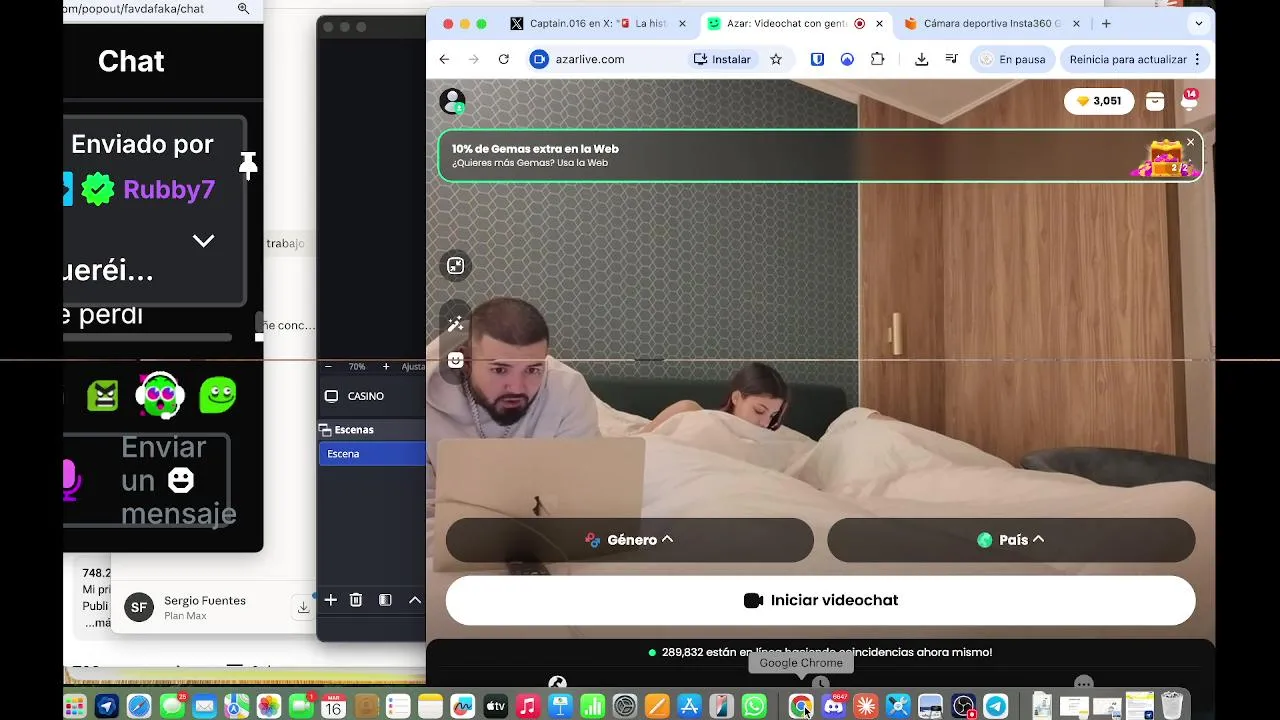The width and height of the screenshot is (1280, 720).
Task: Zoom in OBS preview with plus
Action: 386,367
